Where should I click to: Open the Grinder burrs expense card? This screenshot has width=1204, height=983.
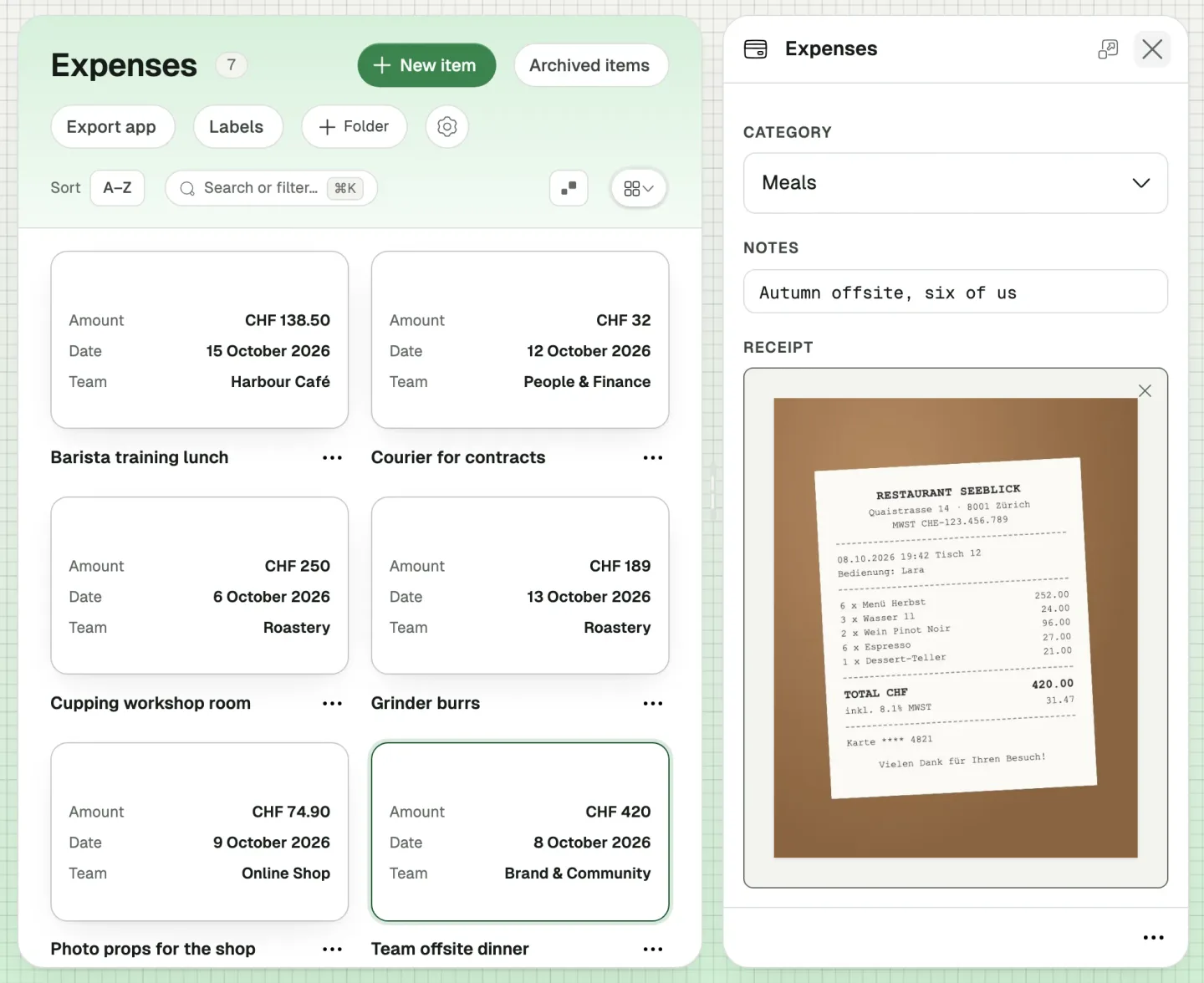pos(520,586)
